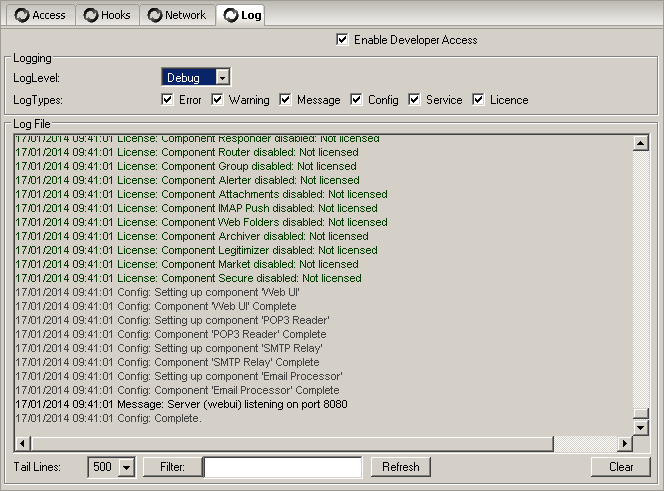Toggle Enable Developer Access checkbox
The image size is (664, 491).
coord(343,40)
